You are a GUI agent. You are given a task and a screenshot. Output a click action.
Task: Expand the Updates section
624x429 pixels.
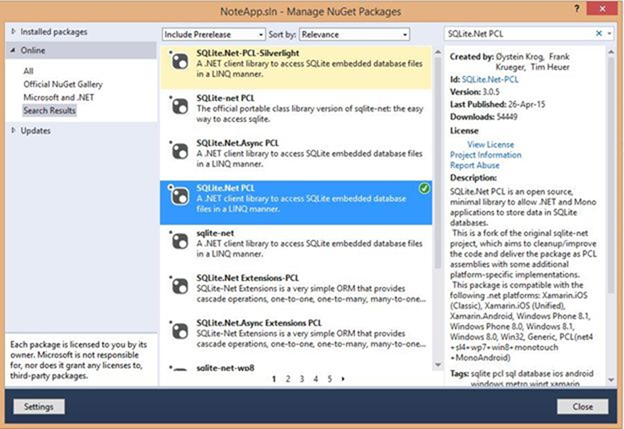(x=13, y=130)
